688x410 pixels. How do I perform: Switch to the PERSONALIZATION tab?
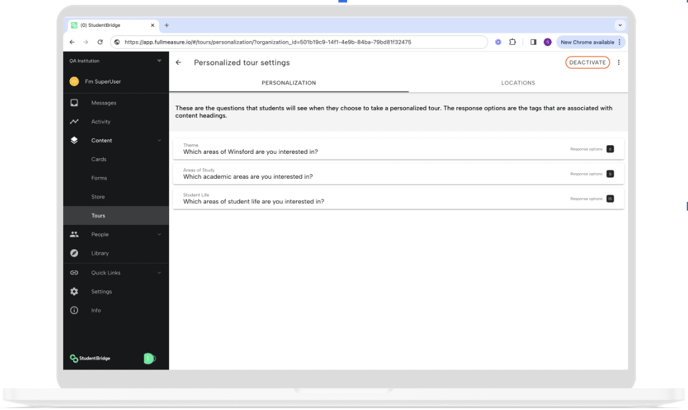289,83
